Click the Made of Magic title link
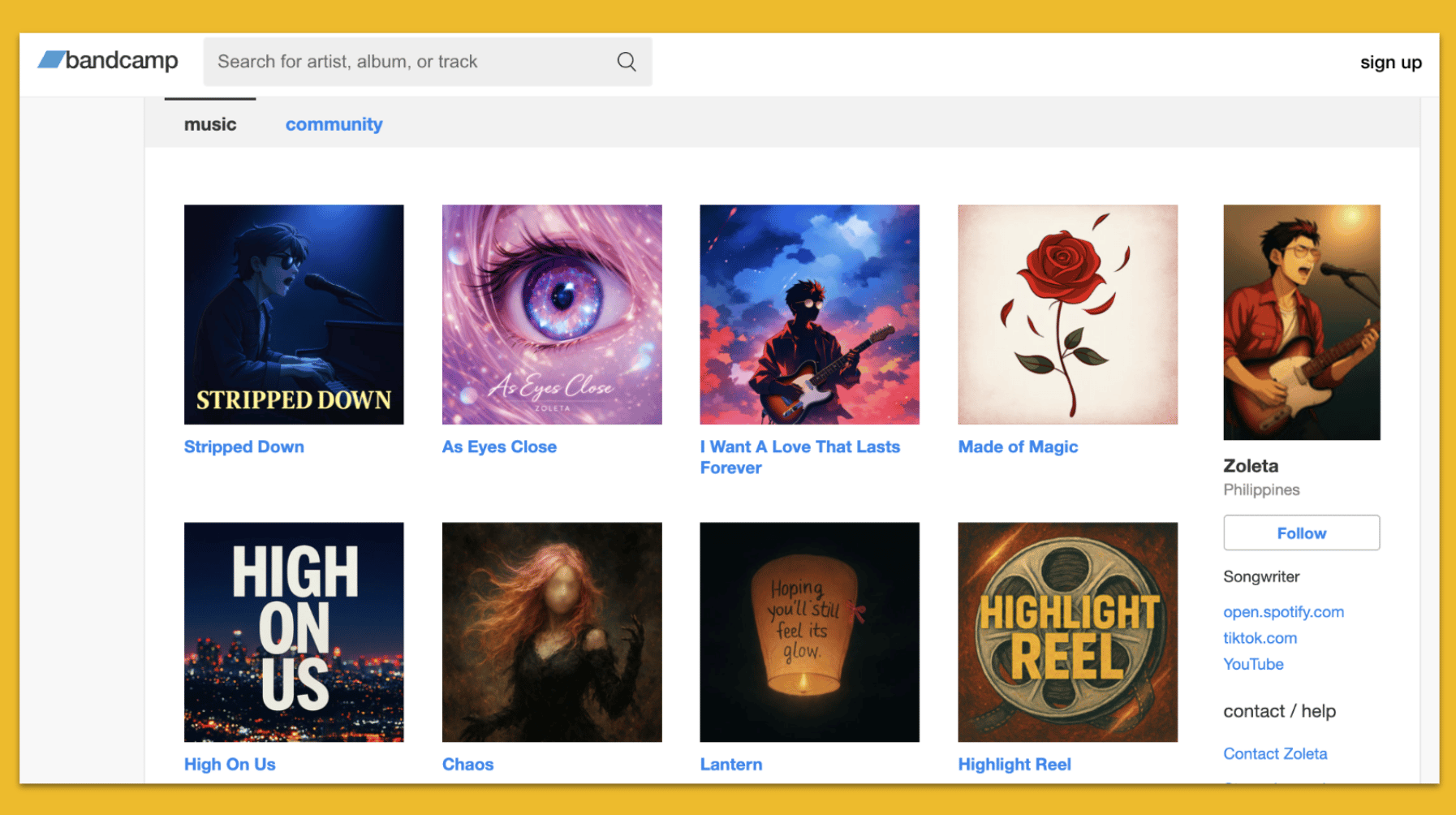The image size is (1456, 815). pyautogui.click(x=1018, y=446)
